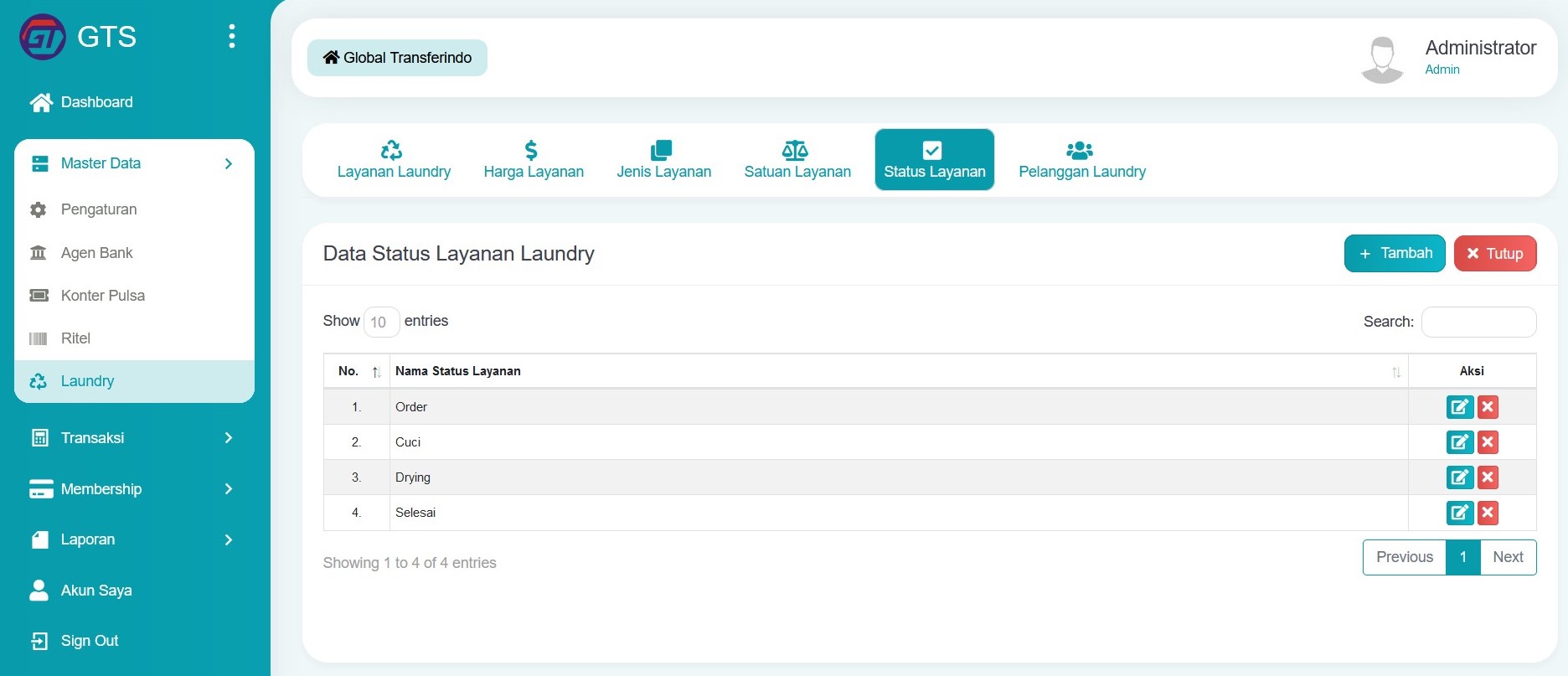
Task: Edit the Selesai status row
Action: (1460, 513)
